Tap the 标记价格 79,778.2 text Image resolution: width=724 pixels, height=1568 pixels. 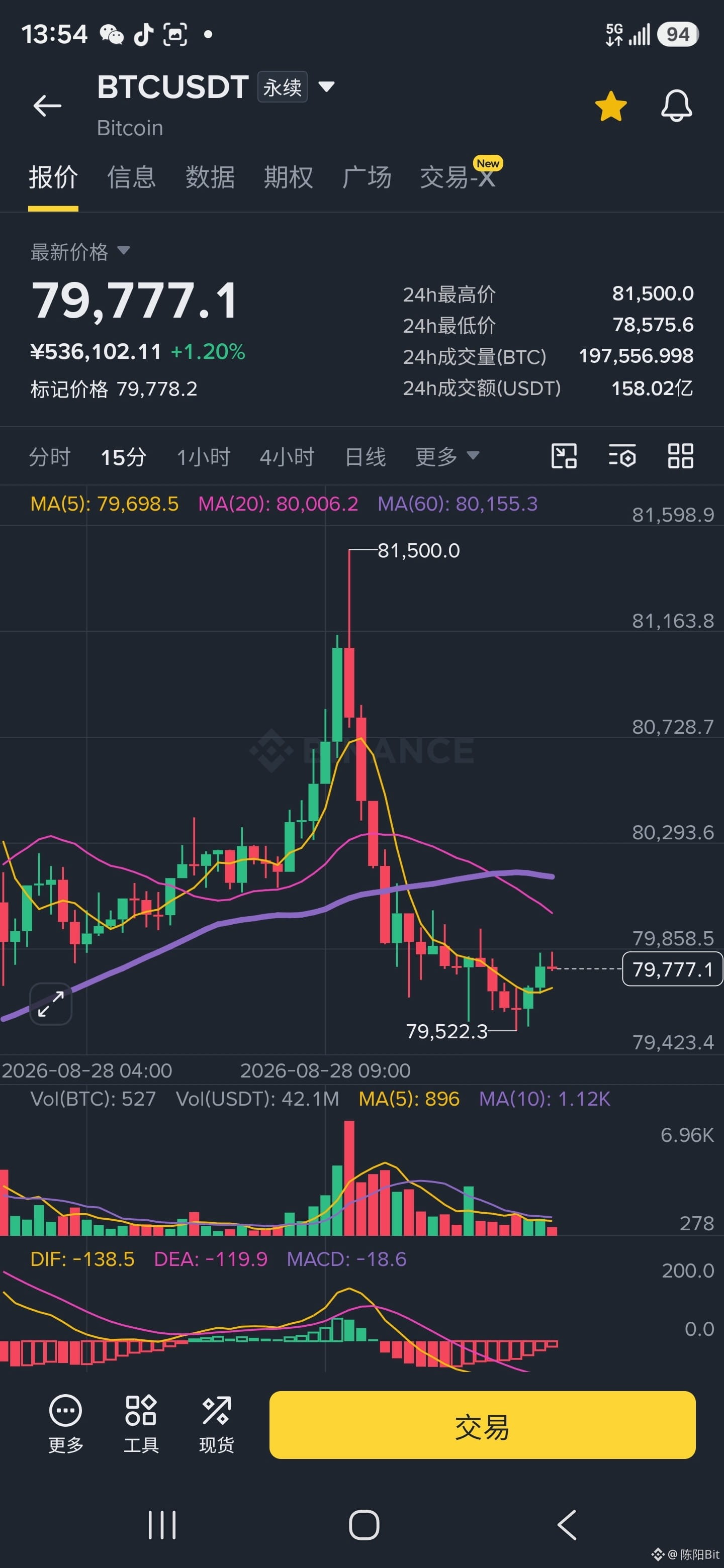pos(114,389)
